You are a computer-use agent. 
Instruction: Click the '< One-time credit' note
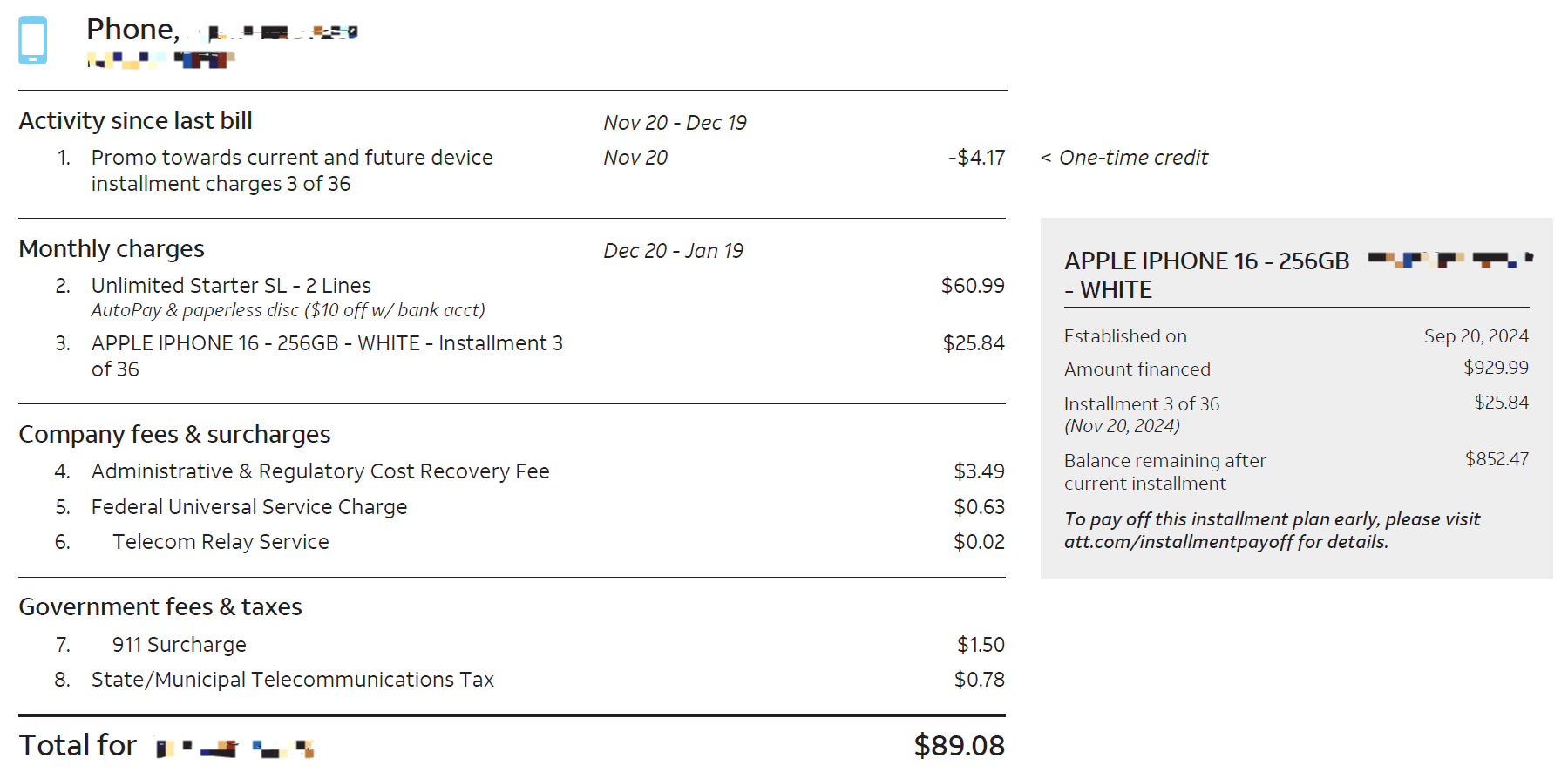[1124, 158]
